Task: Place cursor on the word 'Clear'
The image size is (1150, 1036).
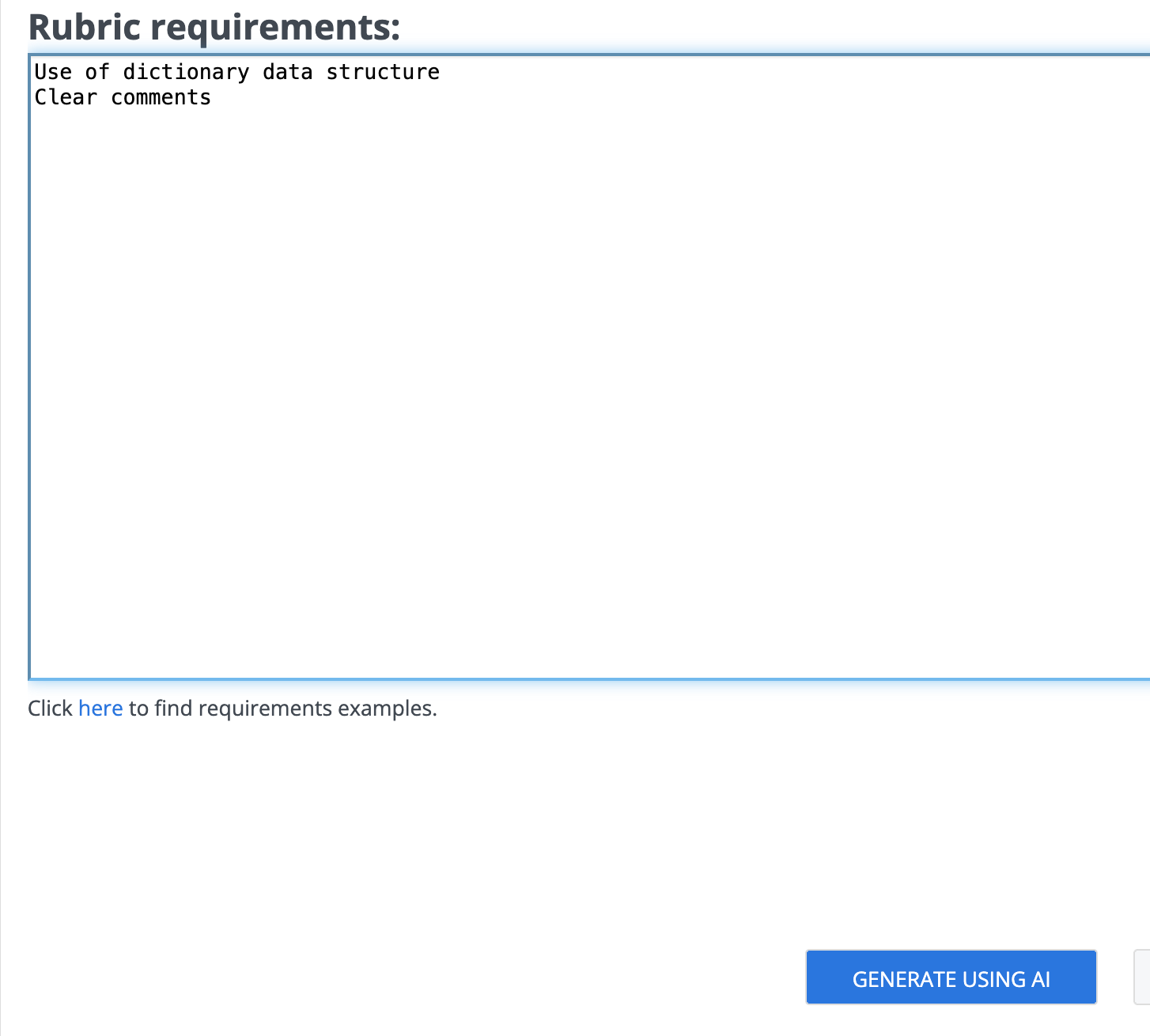Action: click(x=66, y=97)
